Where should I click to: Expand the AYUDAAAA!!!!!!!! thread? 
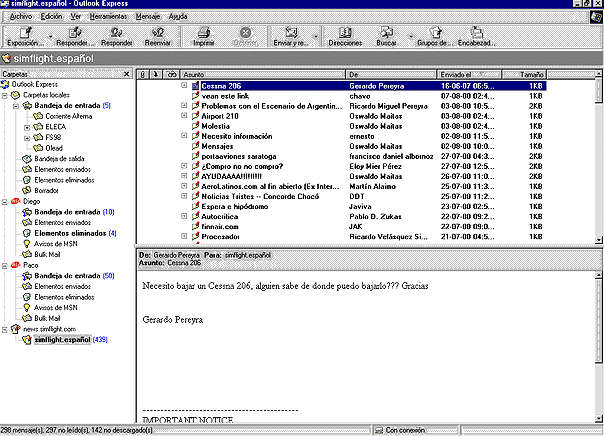(184, 176)
